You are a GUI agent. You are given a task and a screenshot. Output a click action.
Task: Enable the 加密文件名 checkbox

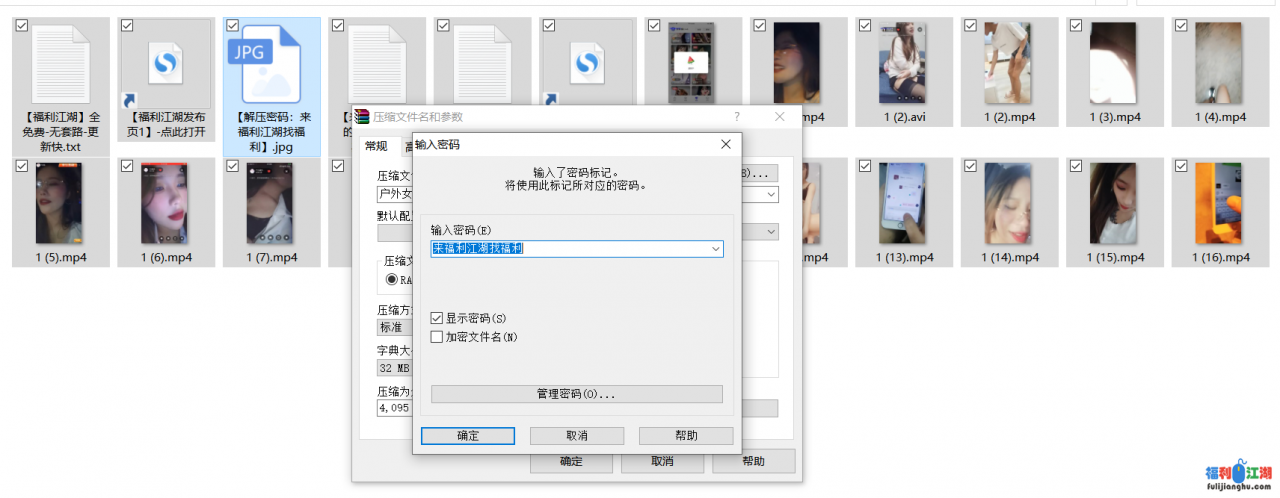pyautogui.click(x=437, y=337)
